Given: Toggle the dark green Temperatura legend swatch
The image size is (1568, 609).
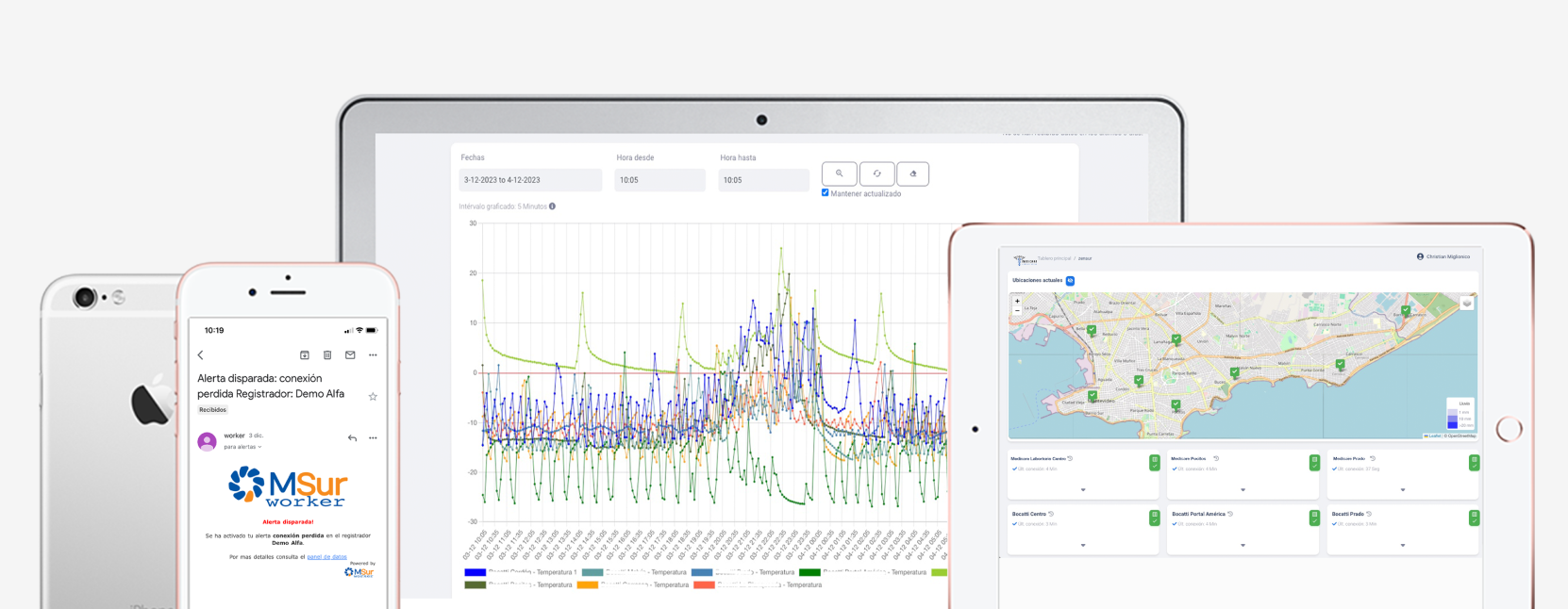Looking at the screenshot, I should coord(809,572).
